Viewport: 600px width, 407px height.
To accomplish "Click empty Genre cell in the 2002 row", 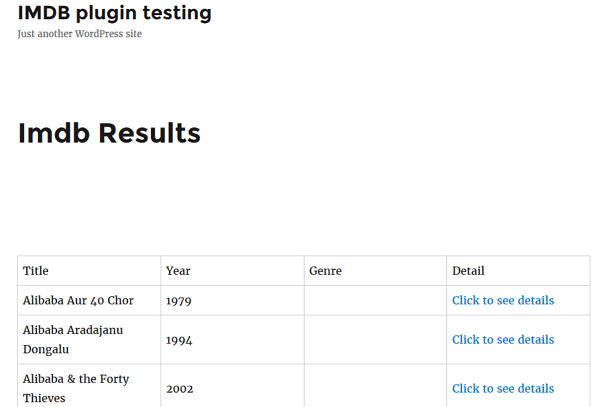I will coord(375,386).
